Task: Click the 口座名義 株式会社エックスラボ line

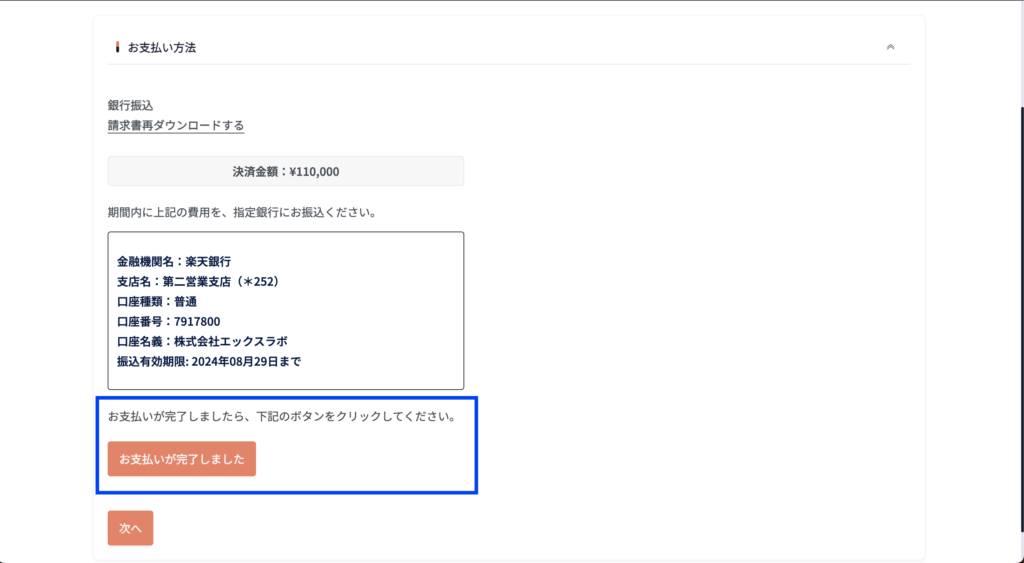Action: pos(202,341)
